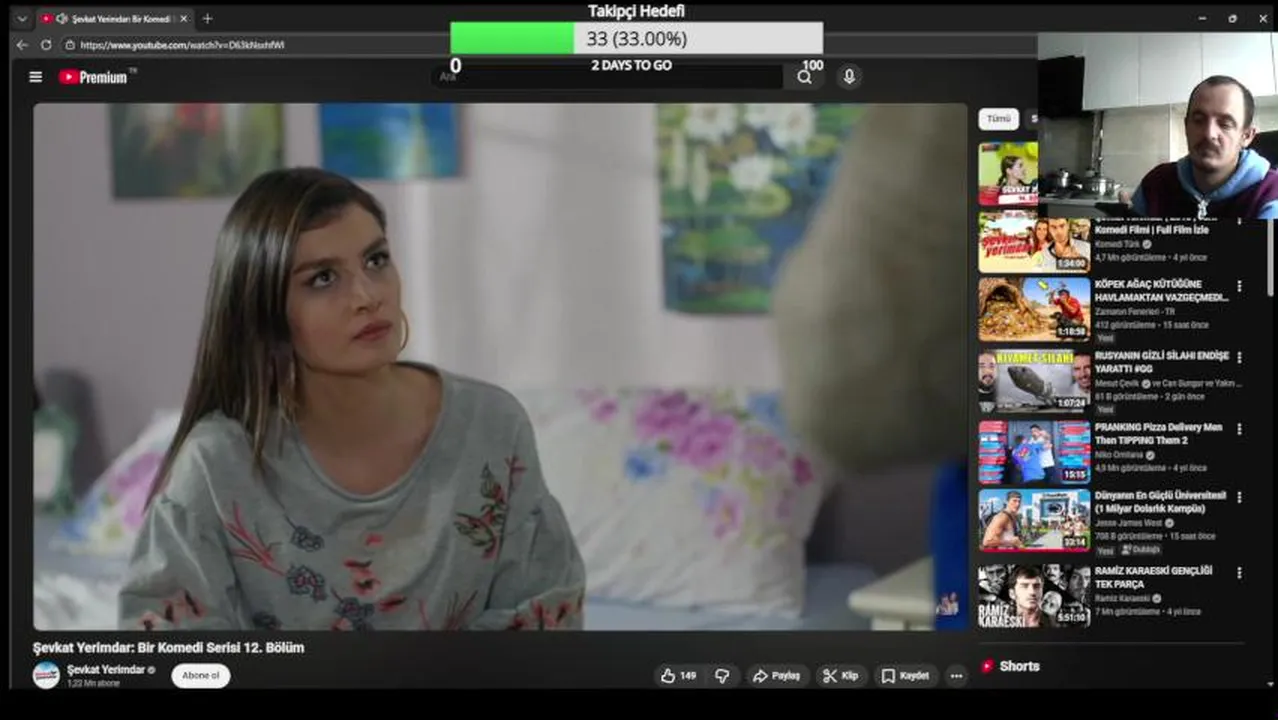The image size is (1278, 720).
Task: Open Şevkat Yerimdar channel avatar
Action: [x=46, y=675]
